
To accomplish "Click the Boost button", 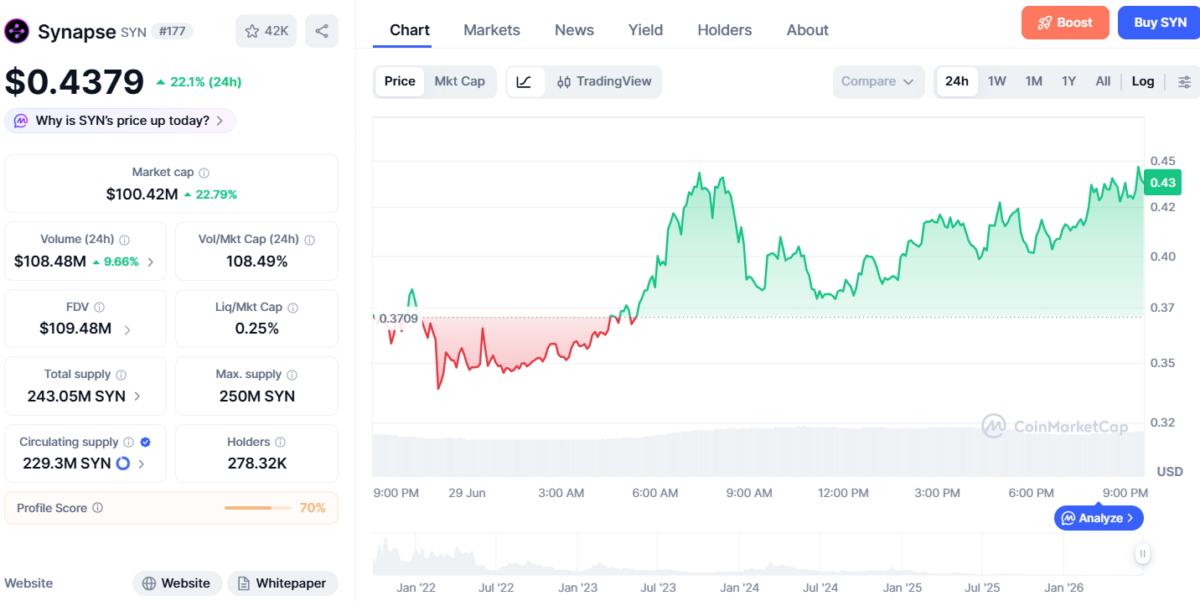I will (1065, 23).
